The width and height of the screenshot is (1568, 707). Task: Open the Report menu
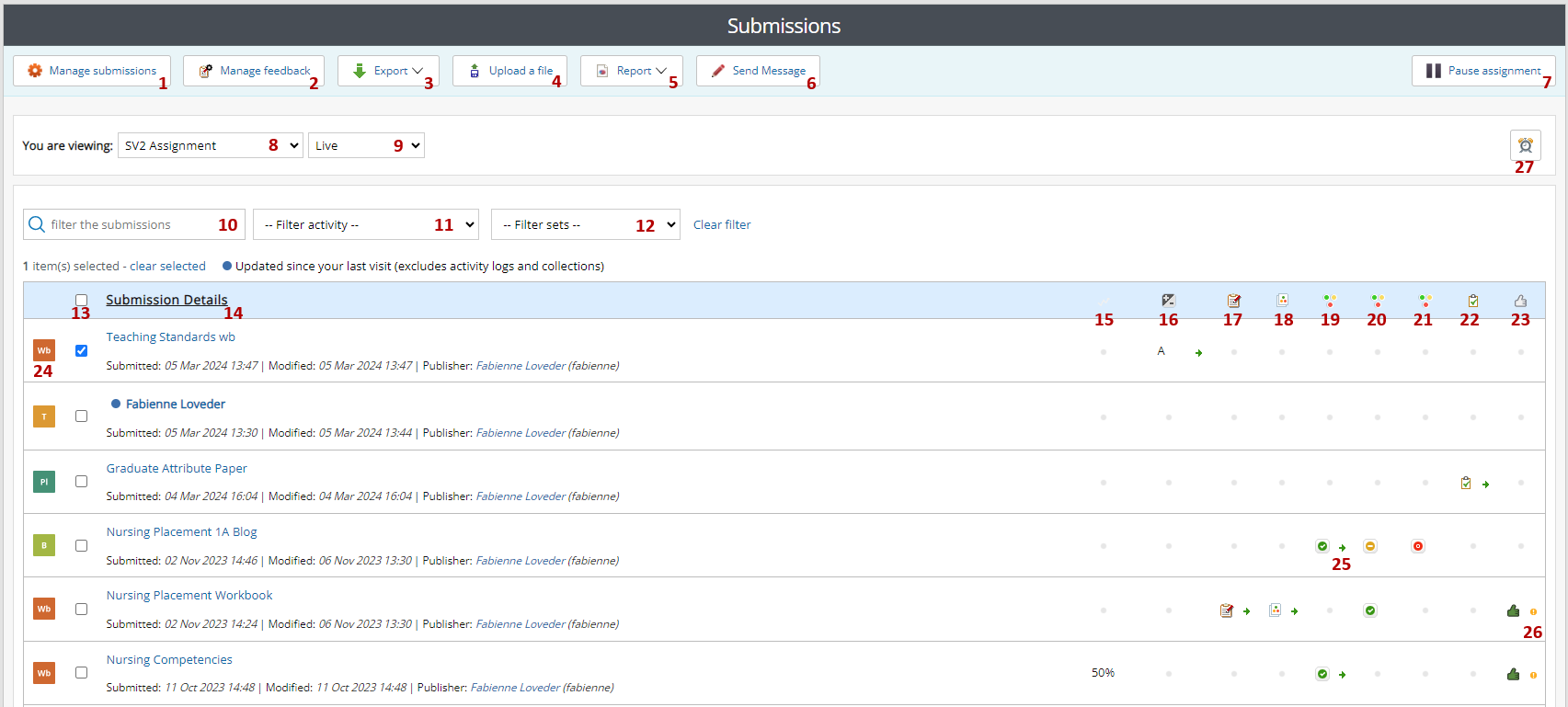pos(631,71)
